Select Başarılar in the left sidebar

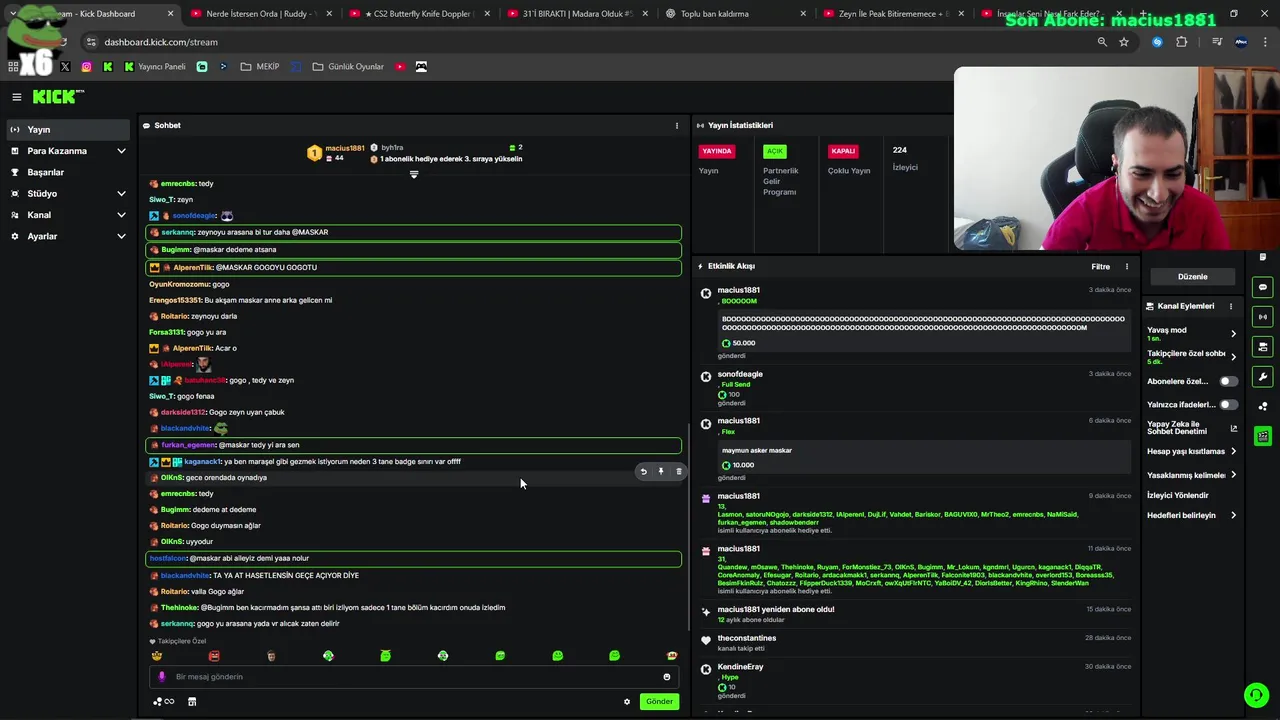68,172
